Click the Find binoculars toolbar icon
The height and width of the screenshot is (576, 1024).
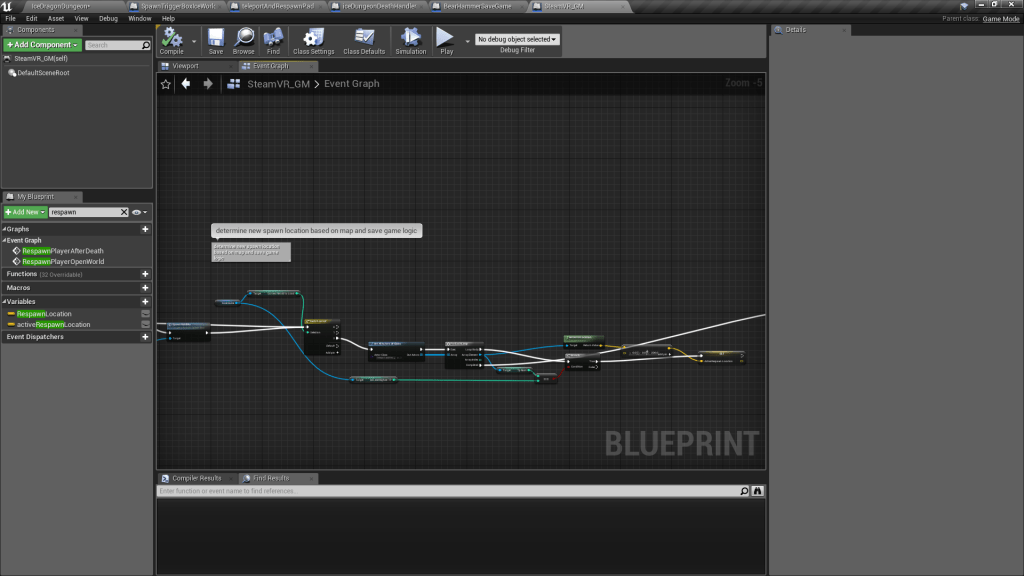(x=273, y=38)
